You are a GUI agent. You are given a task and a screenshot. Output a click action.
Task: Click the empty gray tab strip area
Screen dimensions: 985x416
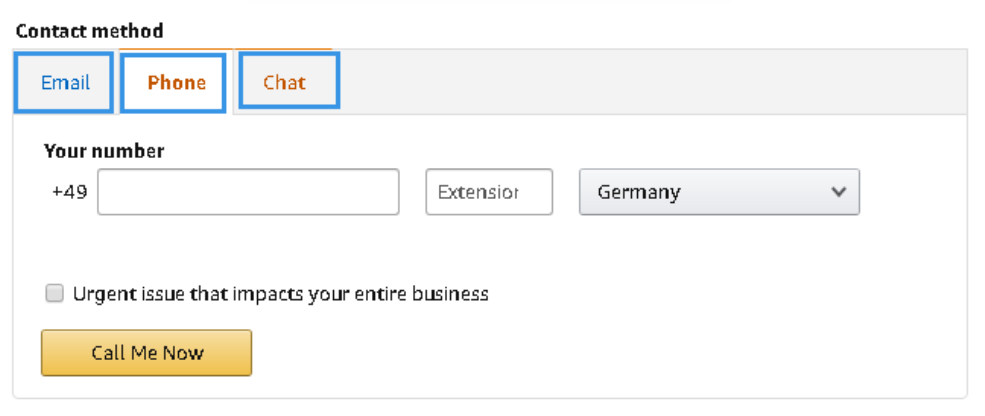click(x=650, y=82)
